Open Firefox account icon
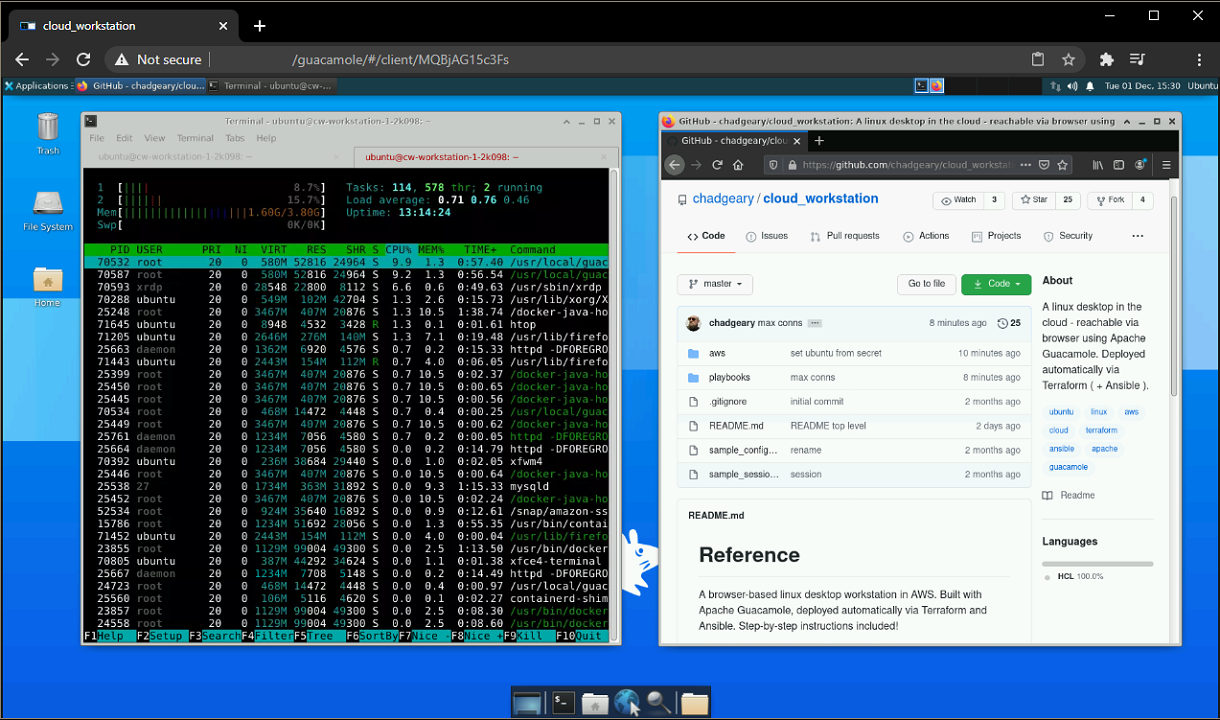1220x720 pixels. (x=1140, y=165)
